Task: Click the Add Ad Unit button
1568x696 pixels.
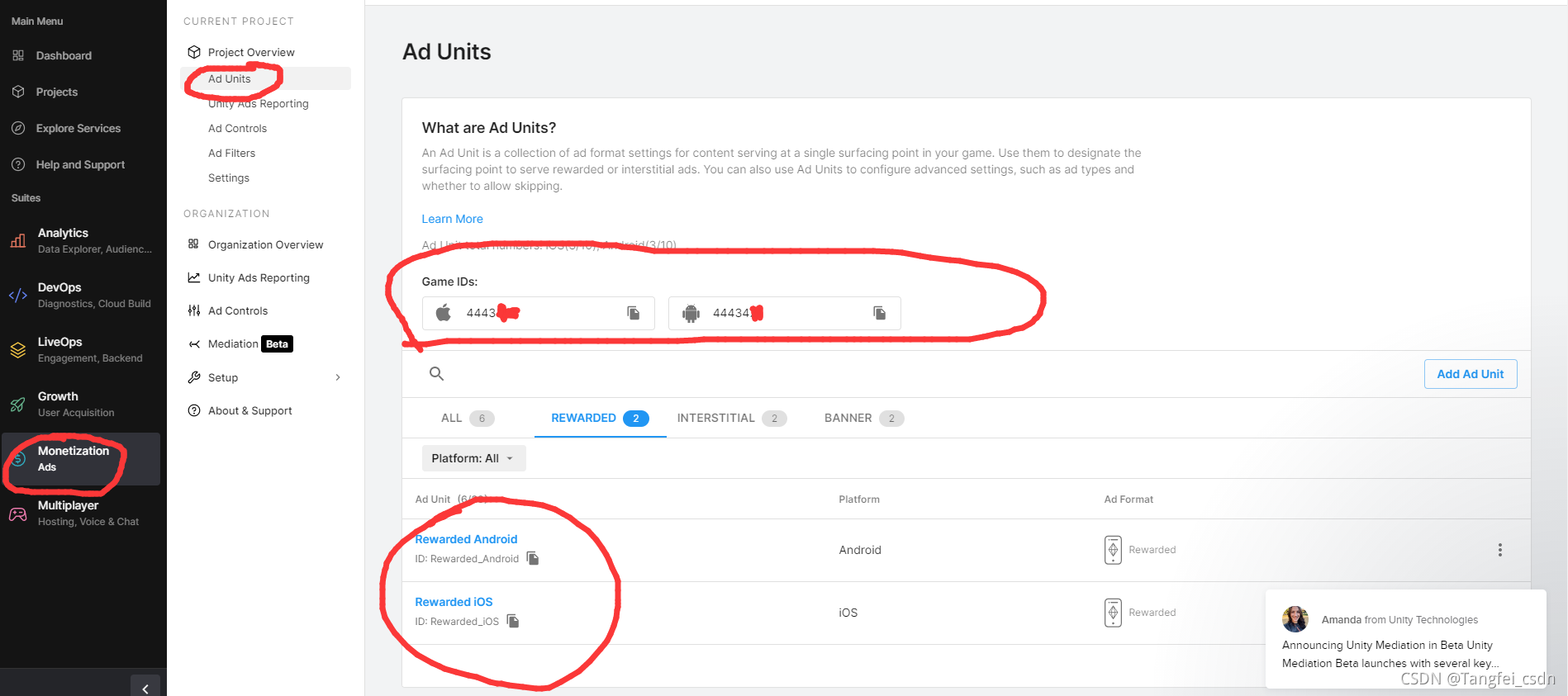Action: [1471, 374]
